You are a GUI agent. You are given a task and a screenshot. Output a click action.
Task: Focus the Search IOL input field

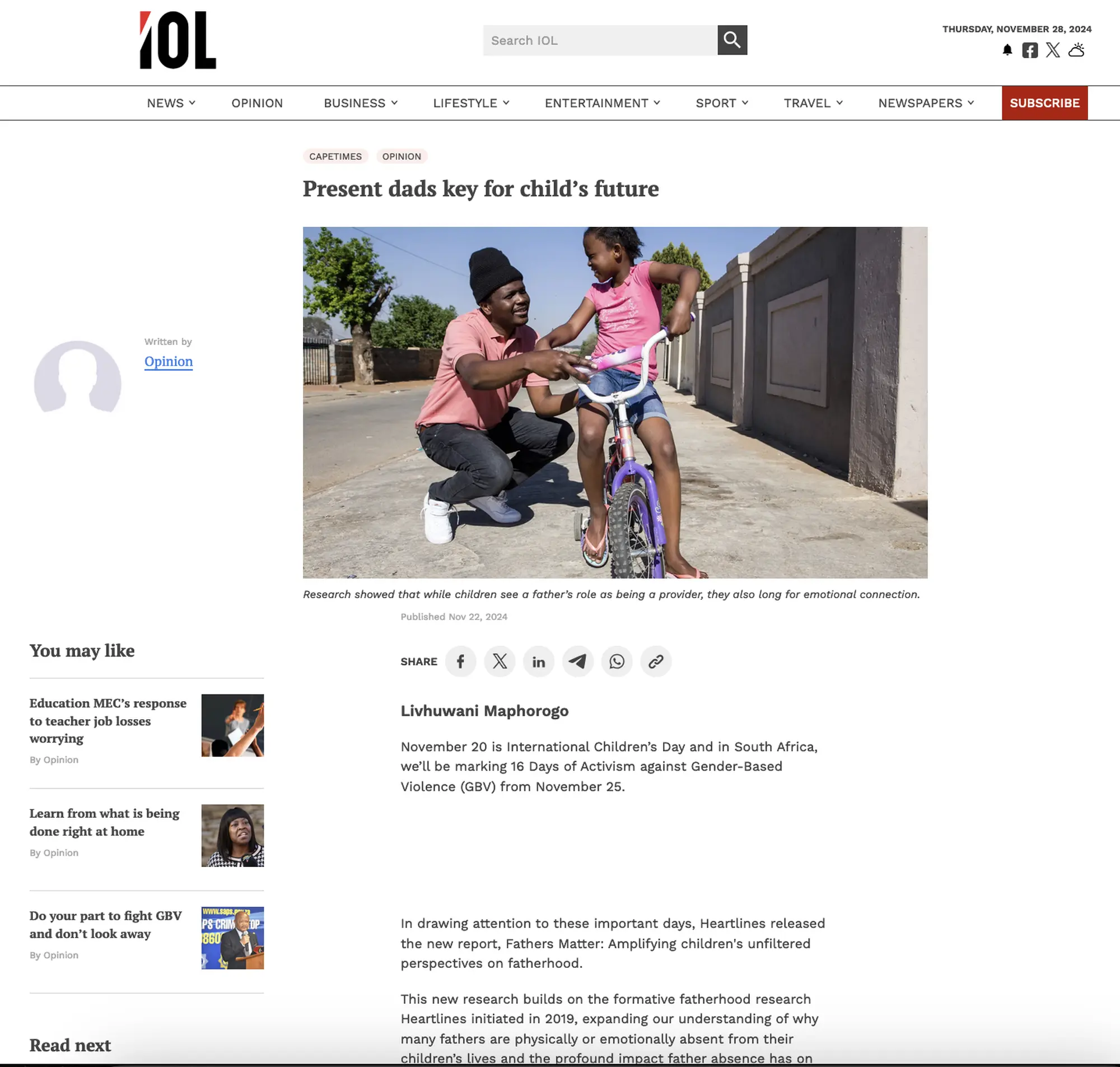click(x=600, y=40)
